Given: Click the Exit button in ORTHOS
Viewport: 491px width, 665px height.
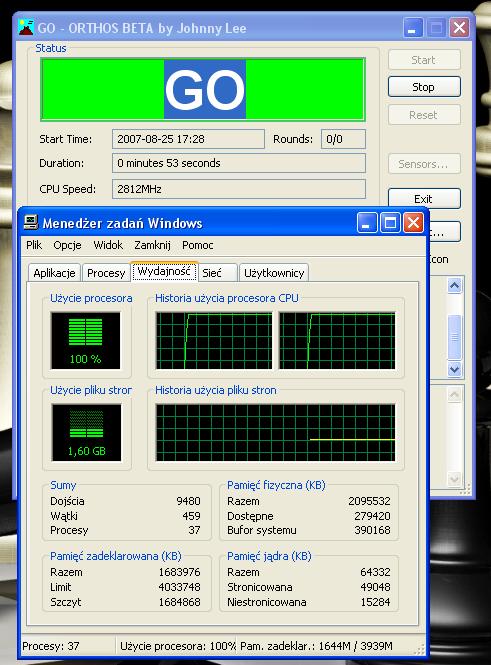Looking at the screenshot, I should point(424,199).
